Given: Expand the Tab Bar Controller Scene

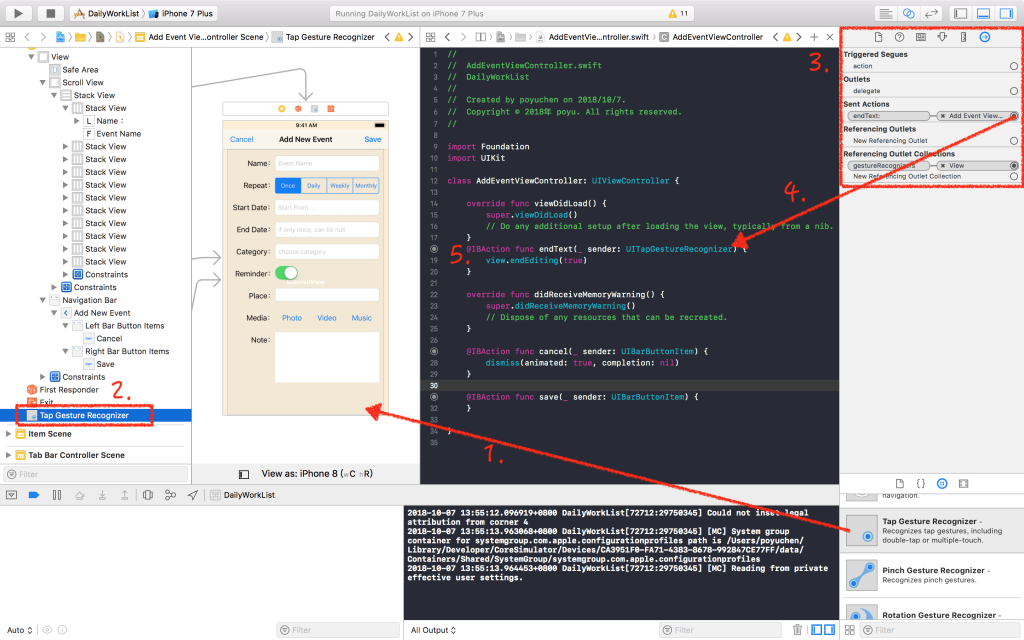Looking at the screenshot, I should click(8, 455).
